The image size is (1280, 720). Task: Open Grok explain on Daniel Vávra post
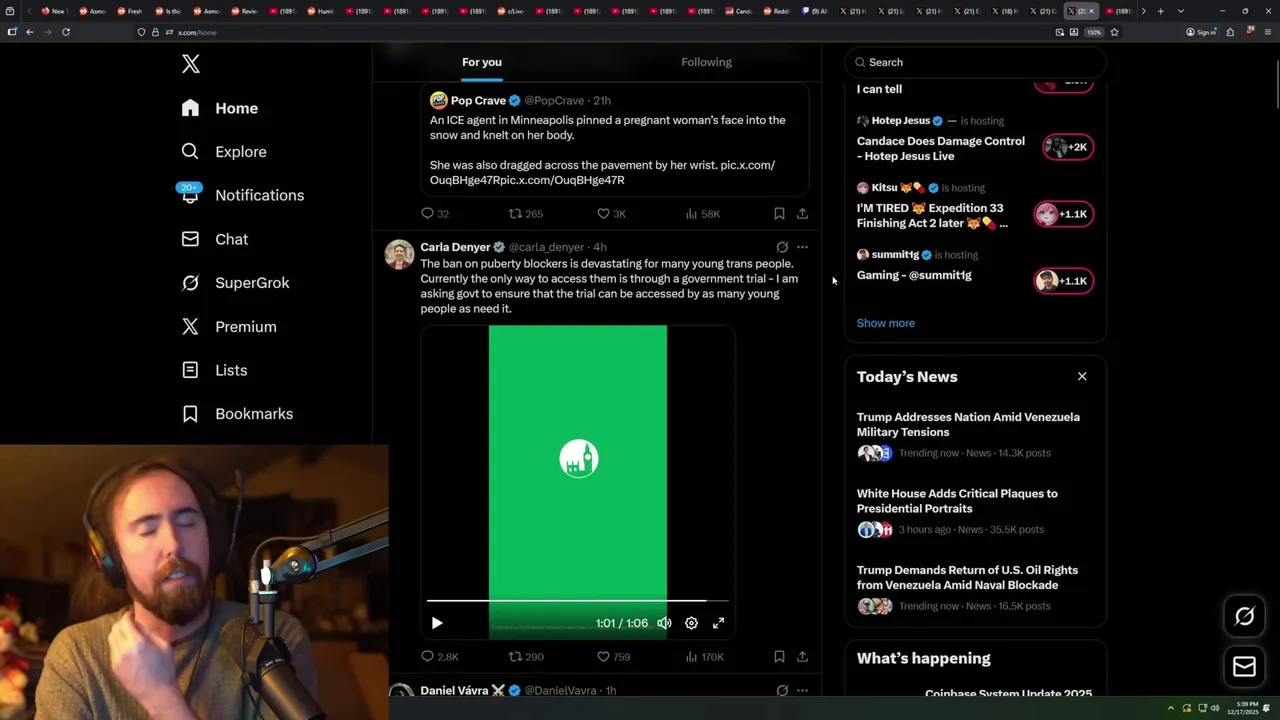[782, 690]
